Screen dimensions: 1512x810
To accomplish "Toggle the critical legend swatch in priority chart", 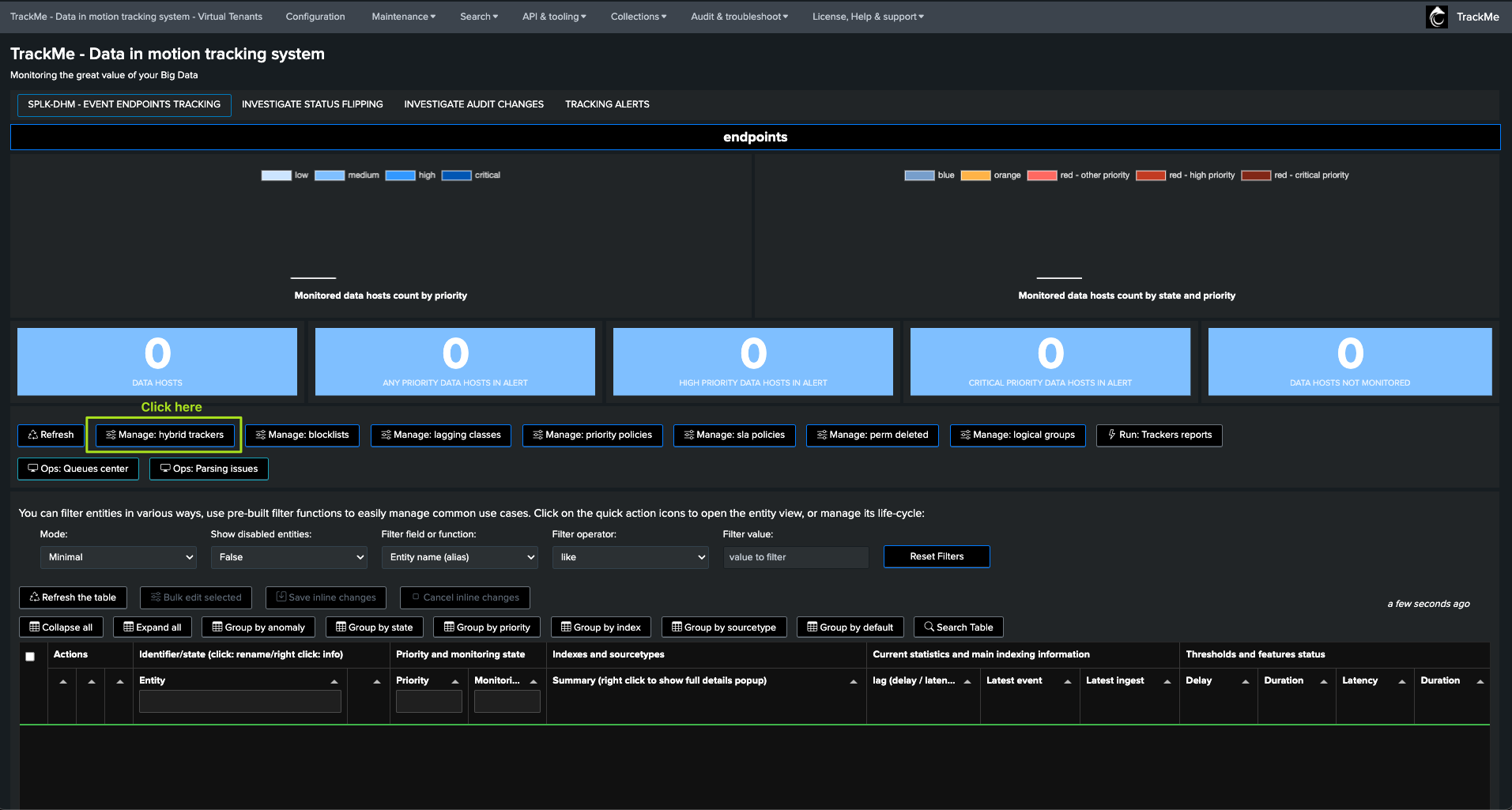I will [456, 175].
